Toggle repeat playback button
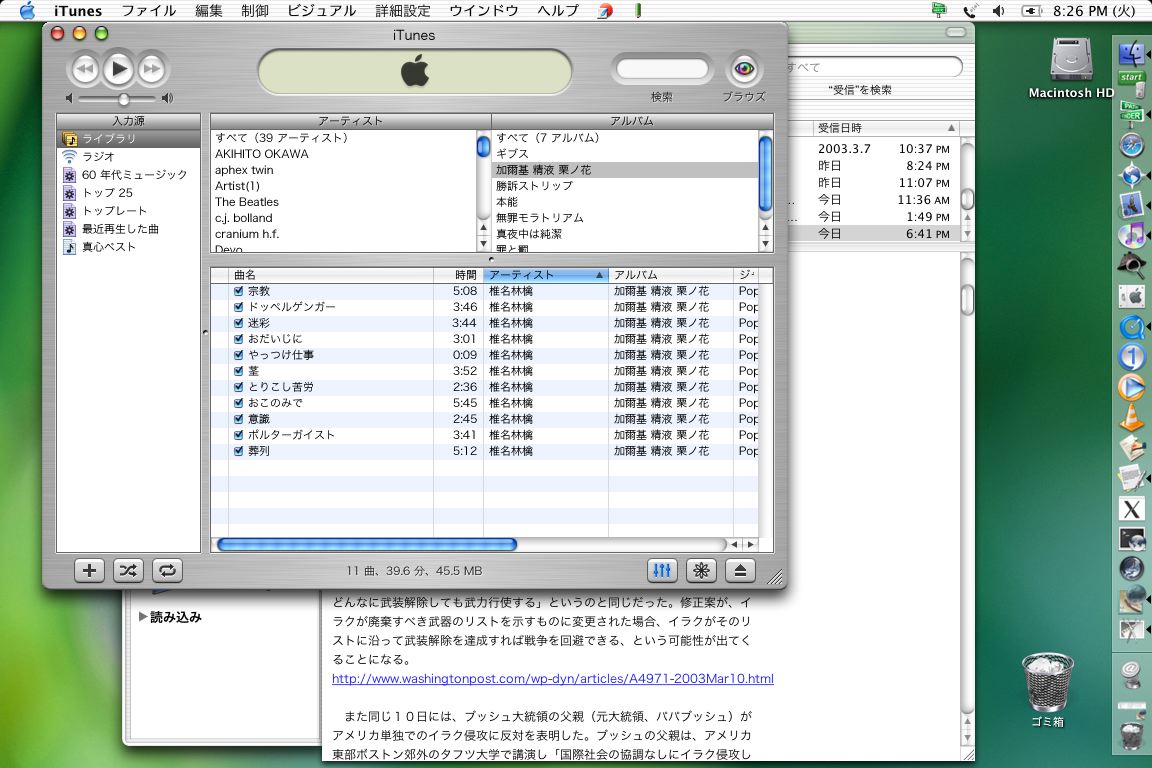Image resolution: width=1152 pixels, height=768 pixels. pyautogui.click(x=167, y=571)
